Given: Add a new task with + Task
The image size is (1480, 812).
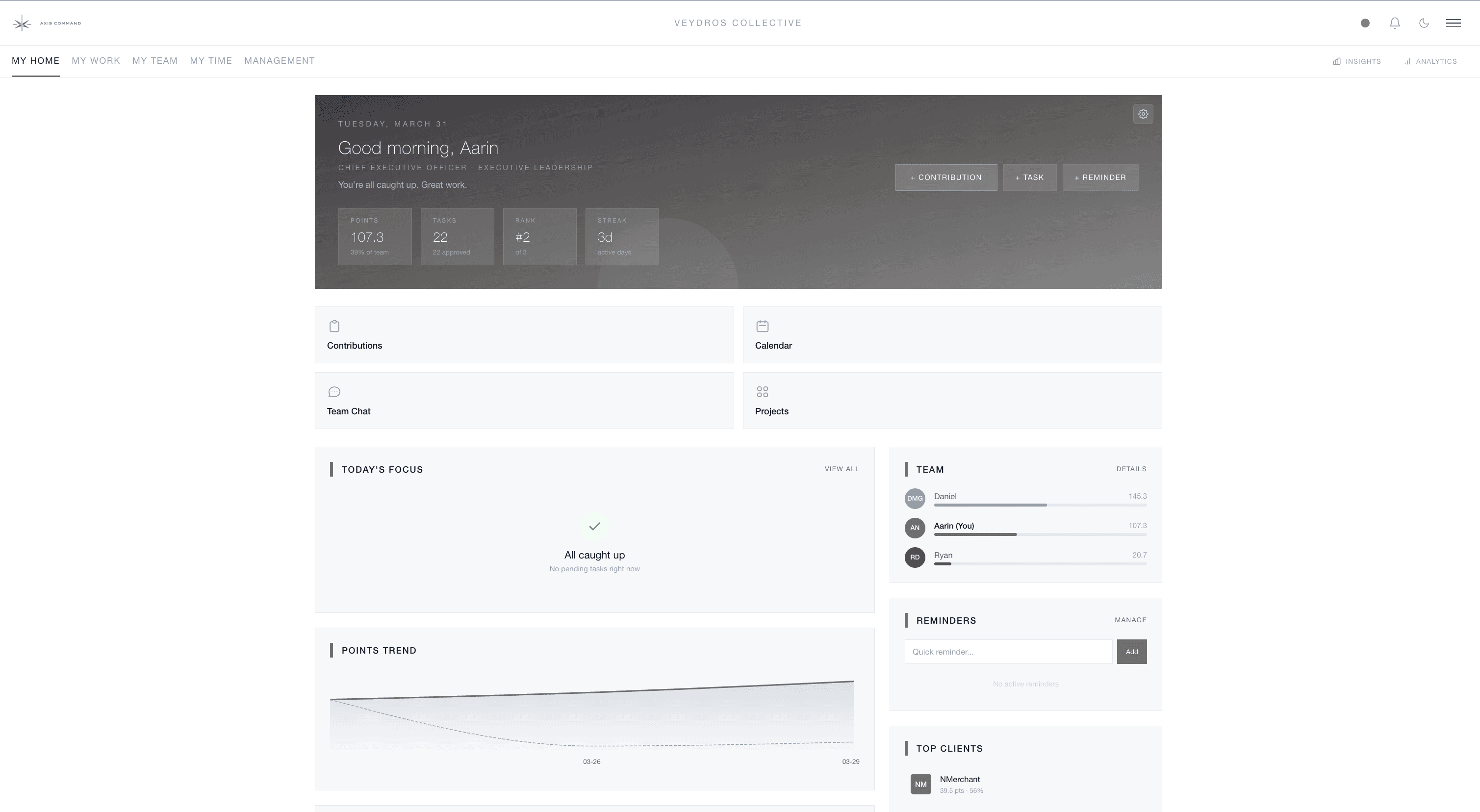Looking at the screenshot, I should (x=1029, y=177).
